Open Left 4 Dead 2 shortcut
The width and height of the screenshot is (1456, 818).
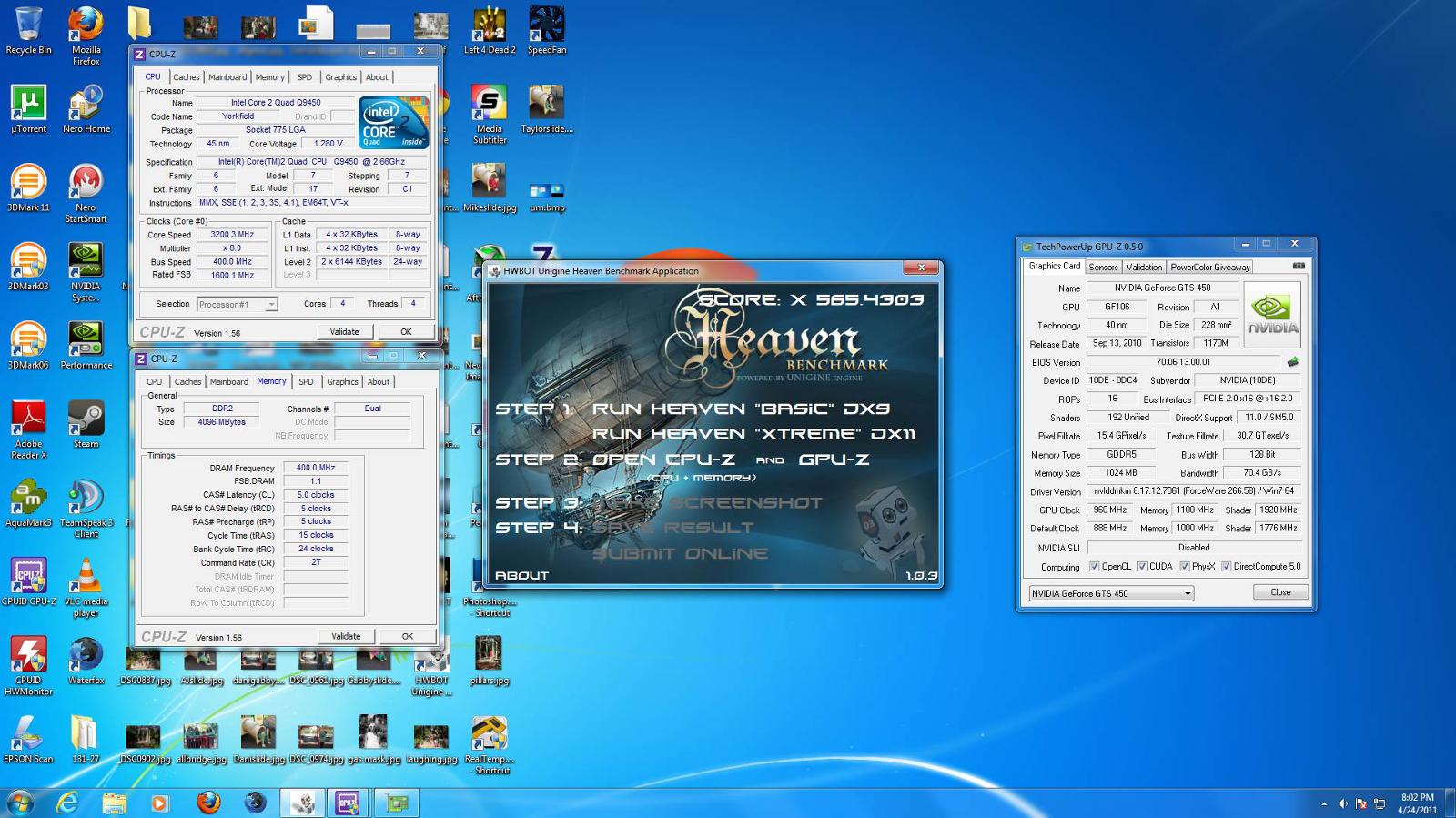[x=490, y=30]
